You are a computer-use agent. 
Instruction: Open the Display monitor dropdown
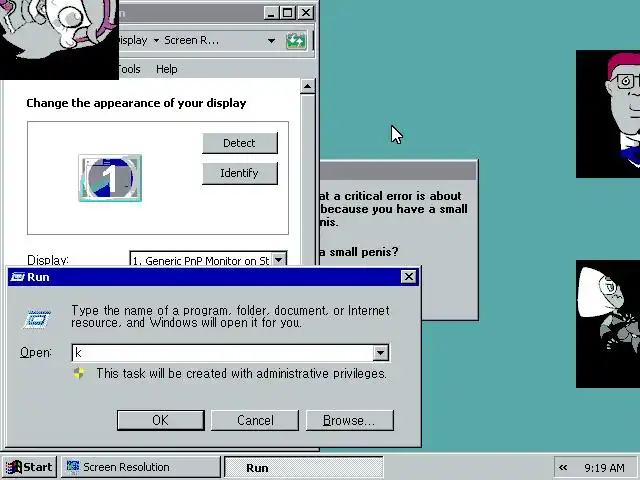coord(279,260)
